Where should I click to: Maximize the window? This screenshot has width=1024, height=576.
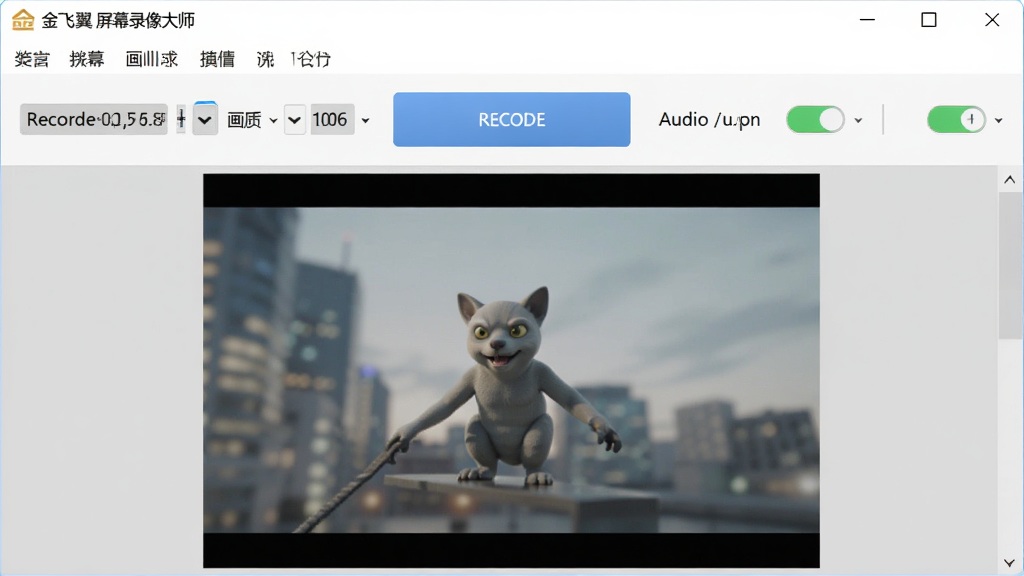(929, 20)
